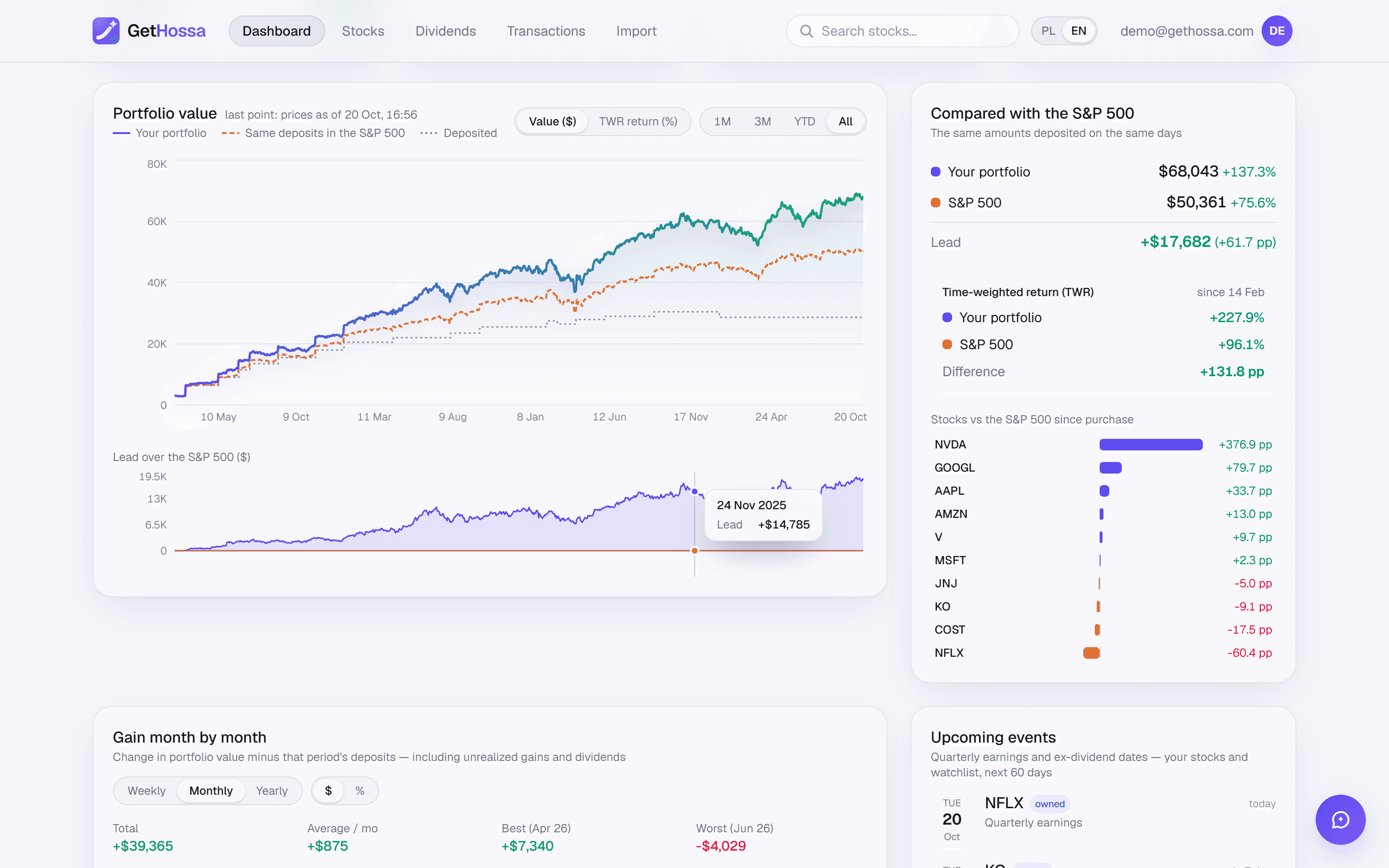Viewport: 1389px width, 868px height.
Task: Open the Transactions tab
Action: pyautogui.click(x=546, y=31)
